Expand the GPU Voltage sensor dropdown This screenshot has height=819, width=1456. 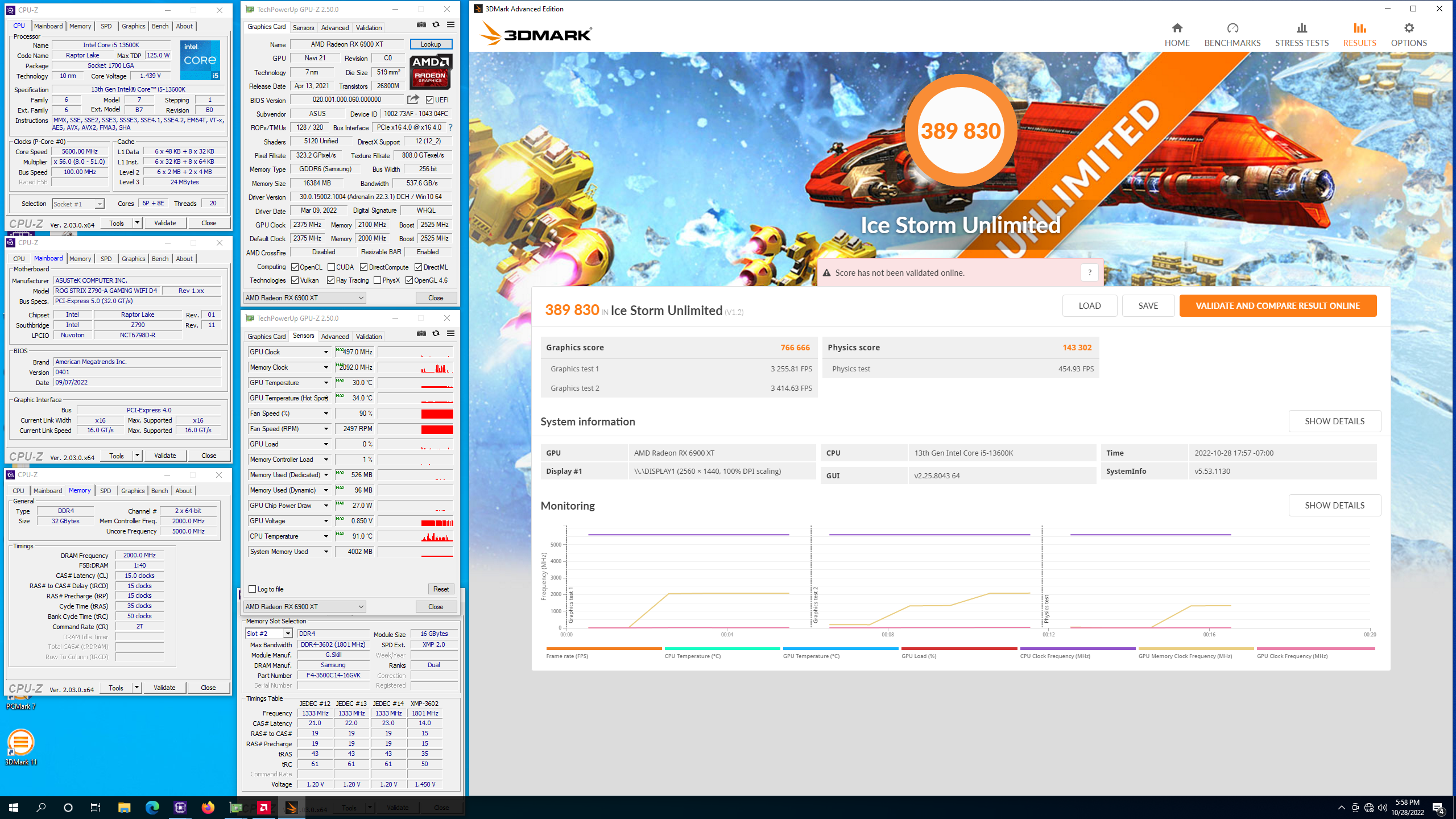(x=326, y=521)
